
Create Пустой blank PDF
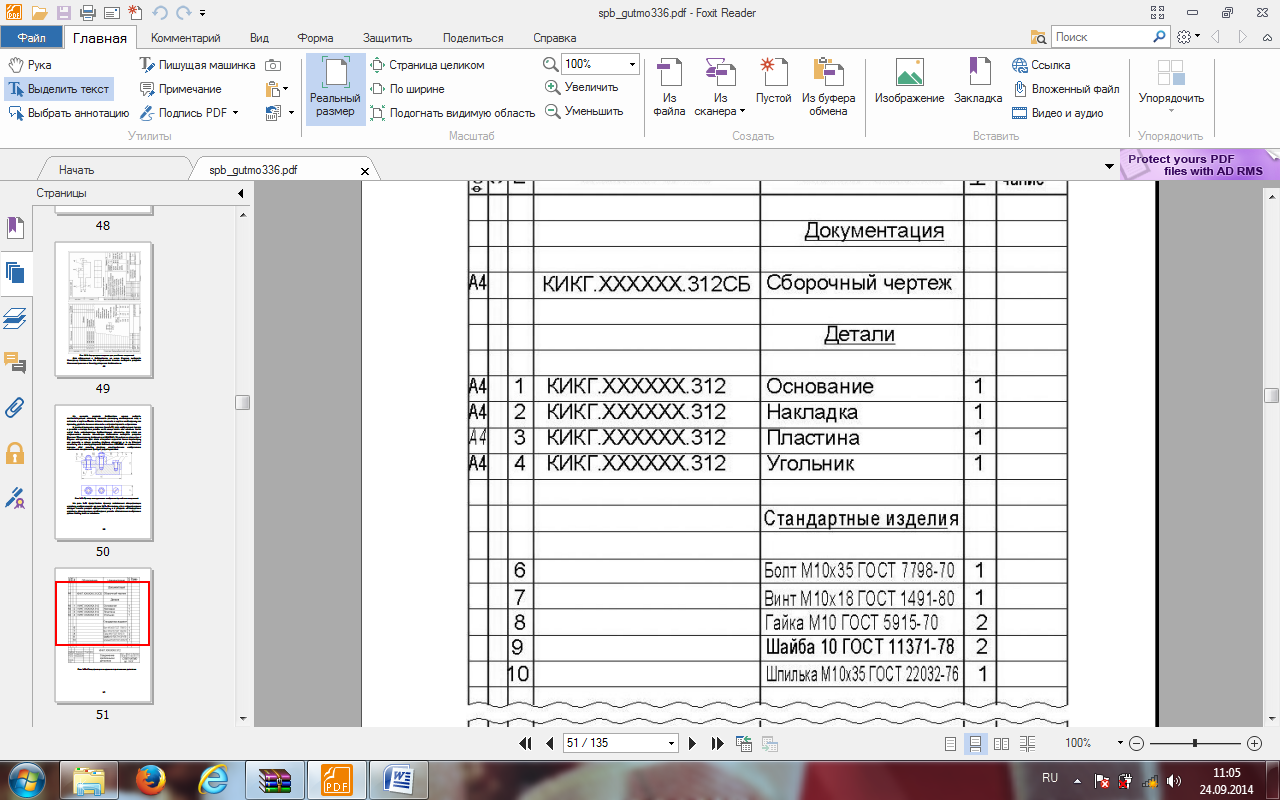773,83
